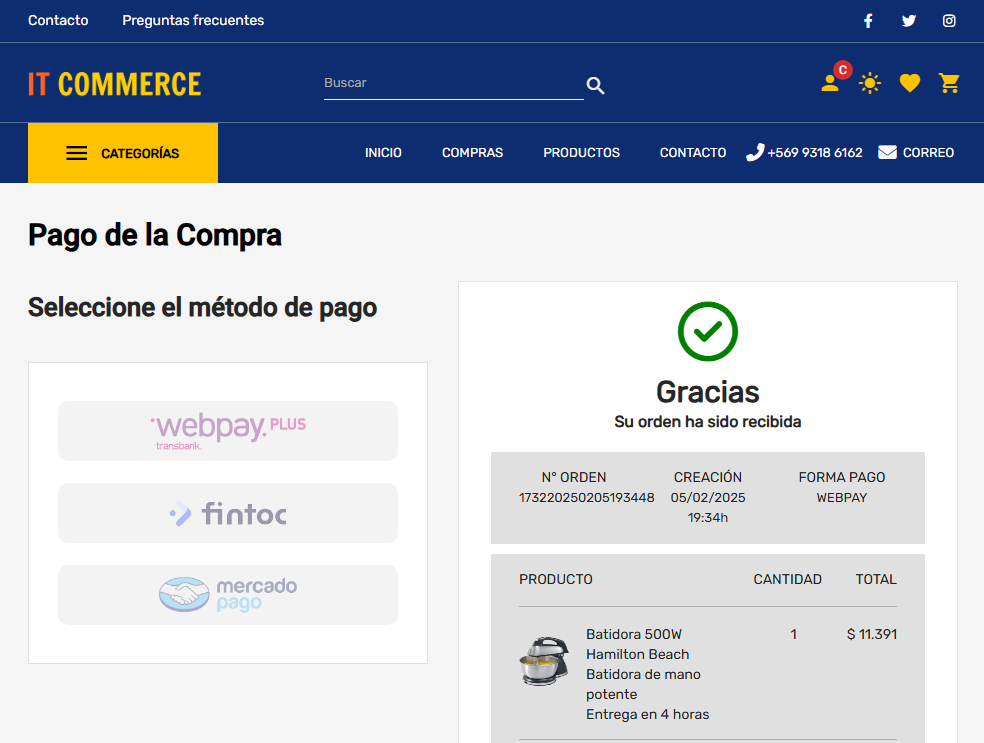
Task: Open the PRODUCTOS menu item
Action: 581,153
